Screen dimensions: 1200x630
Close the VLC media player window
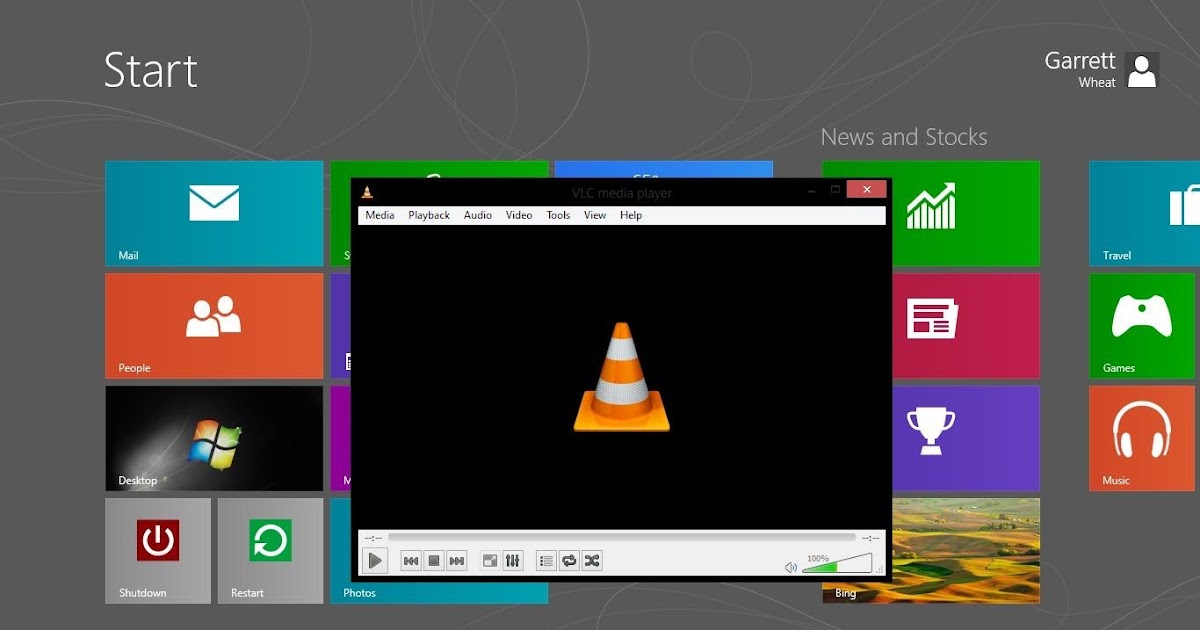(866, 190)
